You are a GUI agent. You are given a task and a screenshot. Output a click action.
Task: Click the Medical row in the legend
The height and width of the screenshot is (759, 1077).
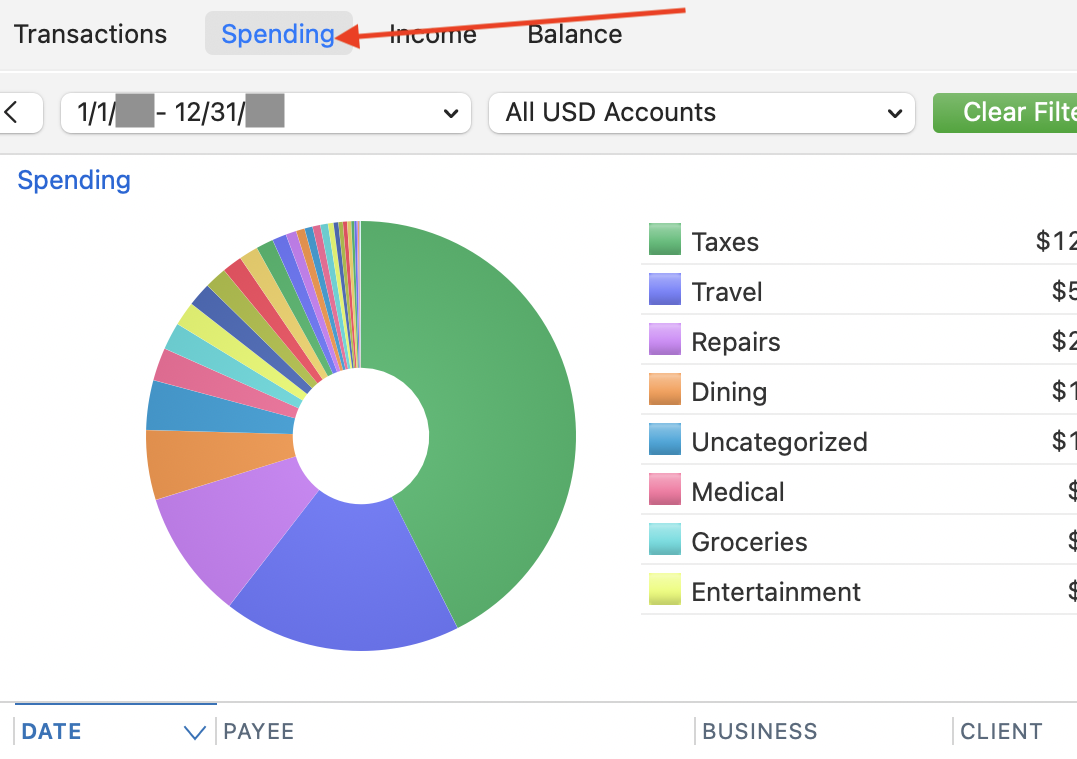click(x=738, y=491)
